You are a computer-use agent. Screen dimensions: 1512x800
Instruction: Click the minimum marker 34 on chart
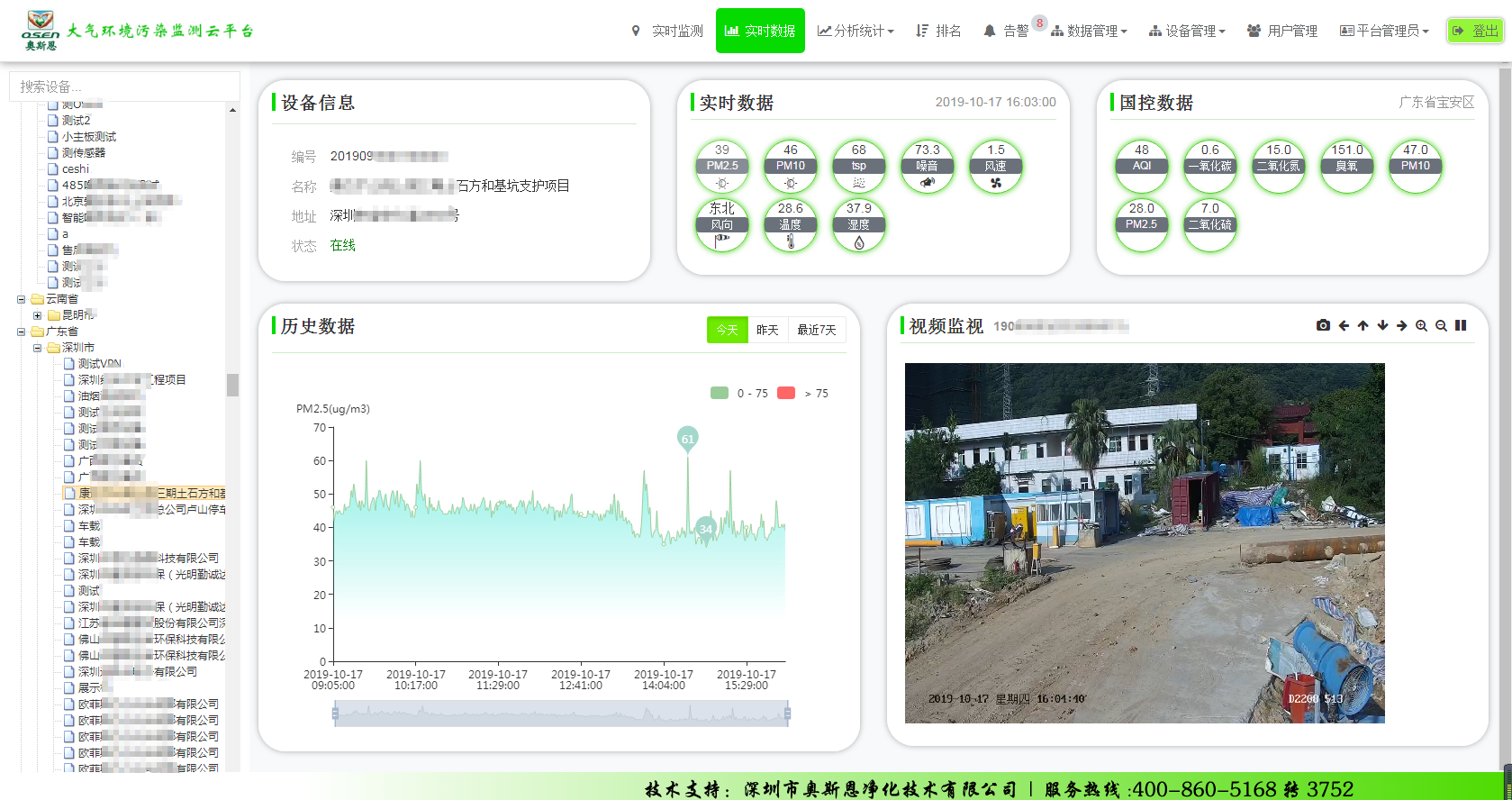point(705,529)
